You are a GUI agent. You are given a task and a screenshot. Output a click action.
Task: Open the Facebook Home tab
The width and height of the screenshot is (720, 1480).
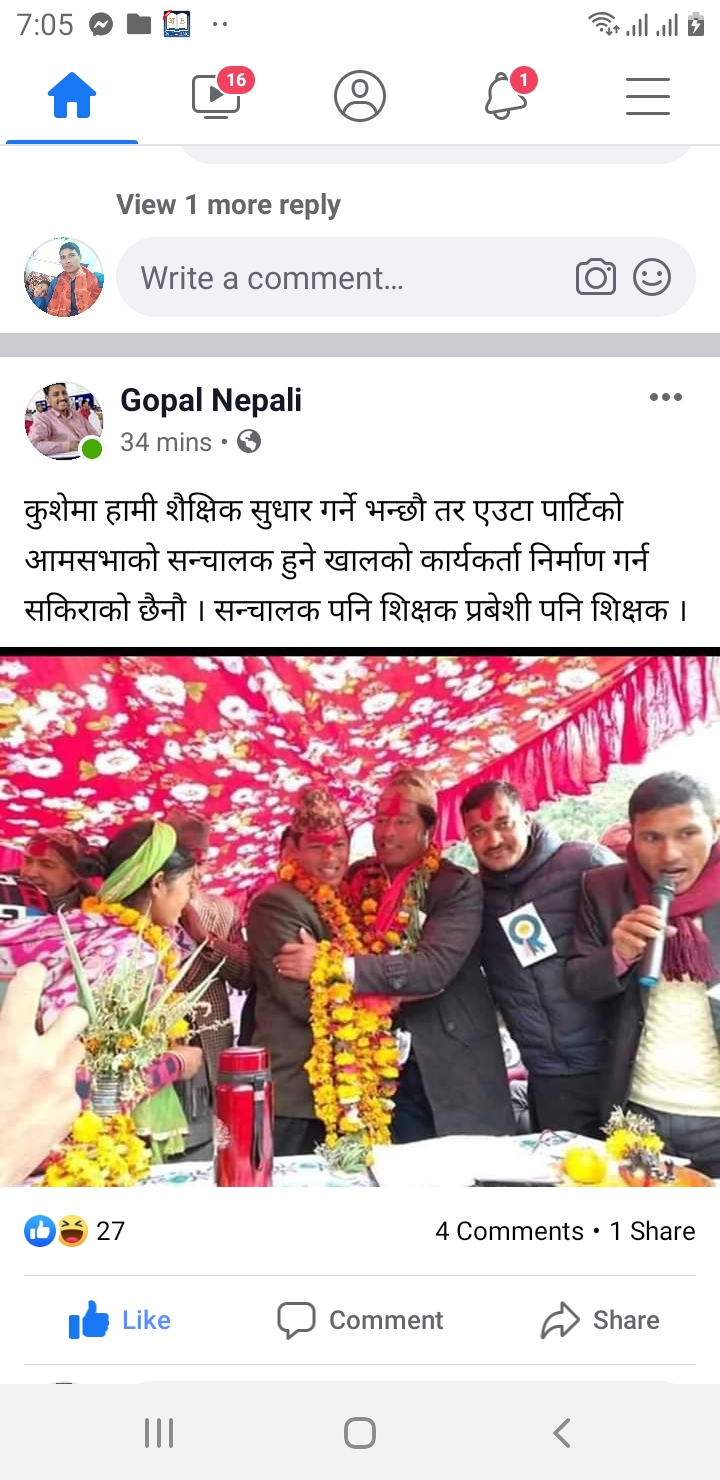click(72, 97)
